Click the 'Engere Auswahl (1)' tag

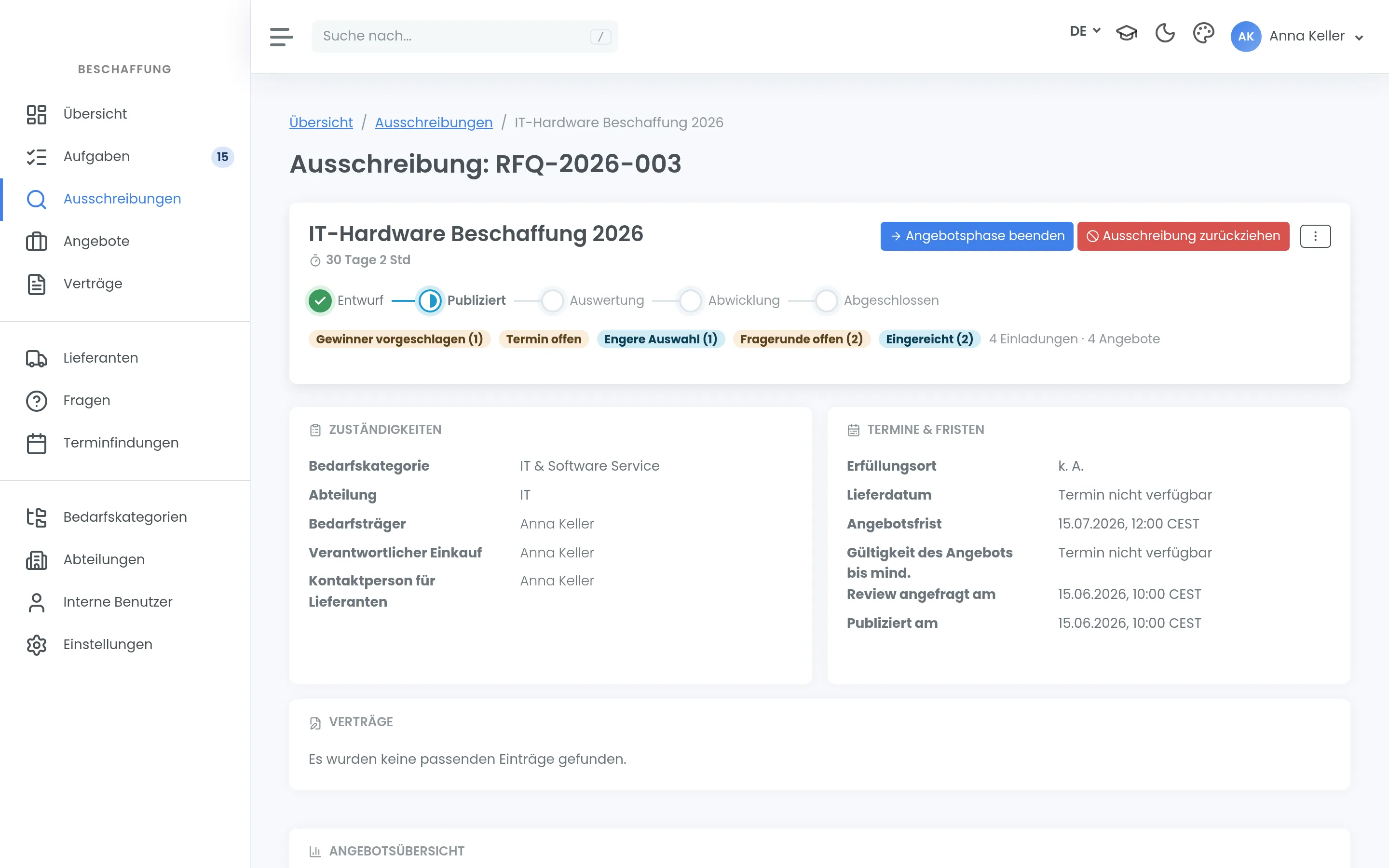coord(661,339)
